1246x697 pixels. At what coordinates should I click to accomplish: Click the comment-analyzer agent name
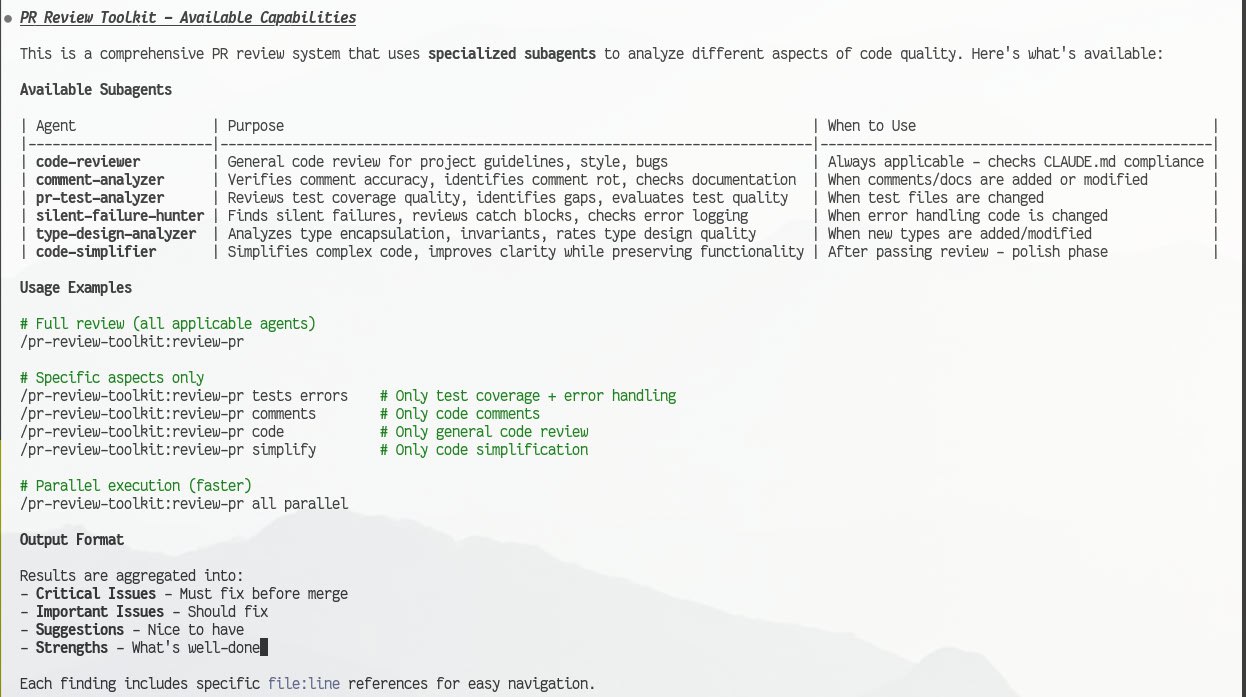pyautogui.click(x=100, y=180)
